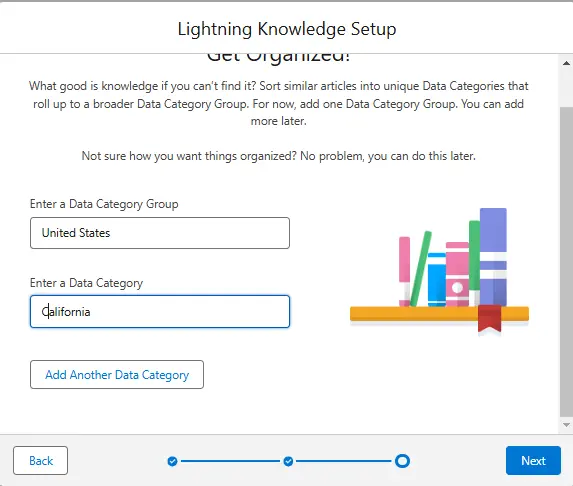
Task: Click the blue book in illustration
Action: pos(437,280)
